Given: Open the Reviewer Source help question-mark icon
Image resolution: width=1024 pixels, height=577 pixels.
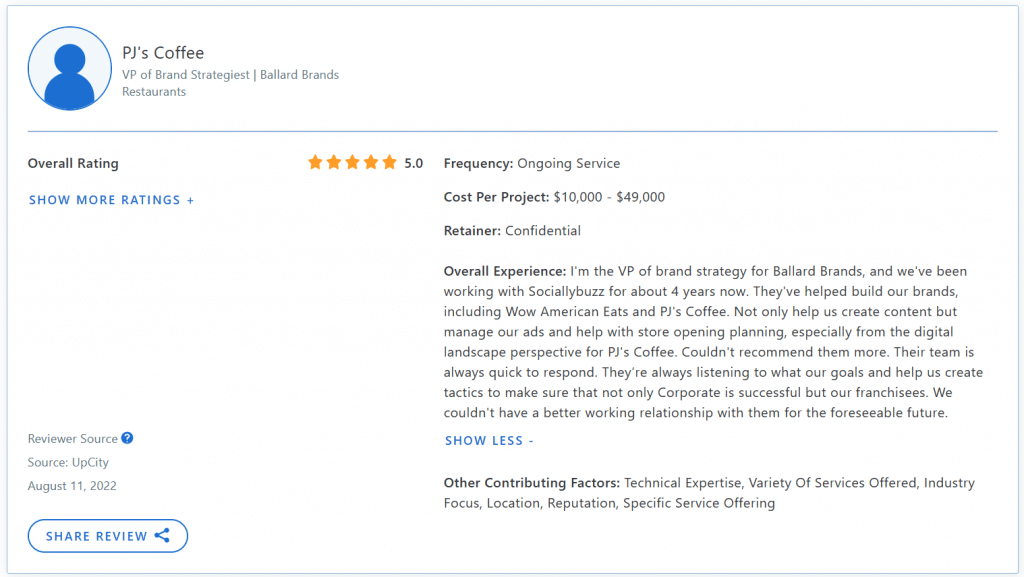Looking at the screenshot, I should [x=127, y=438].
